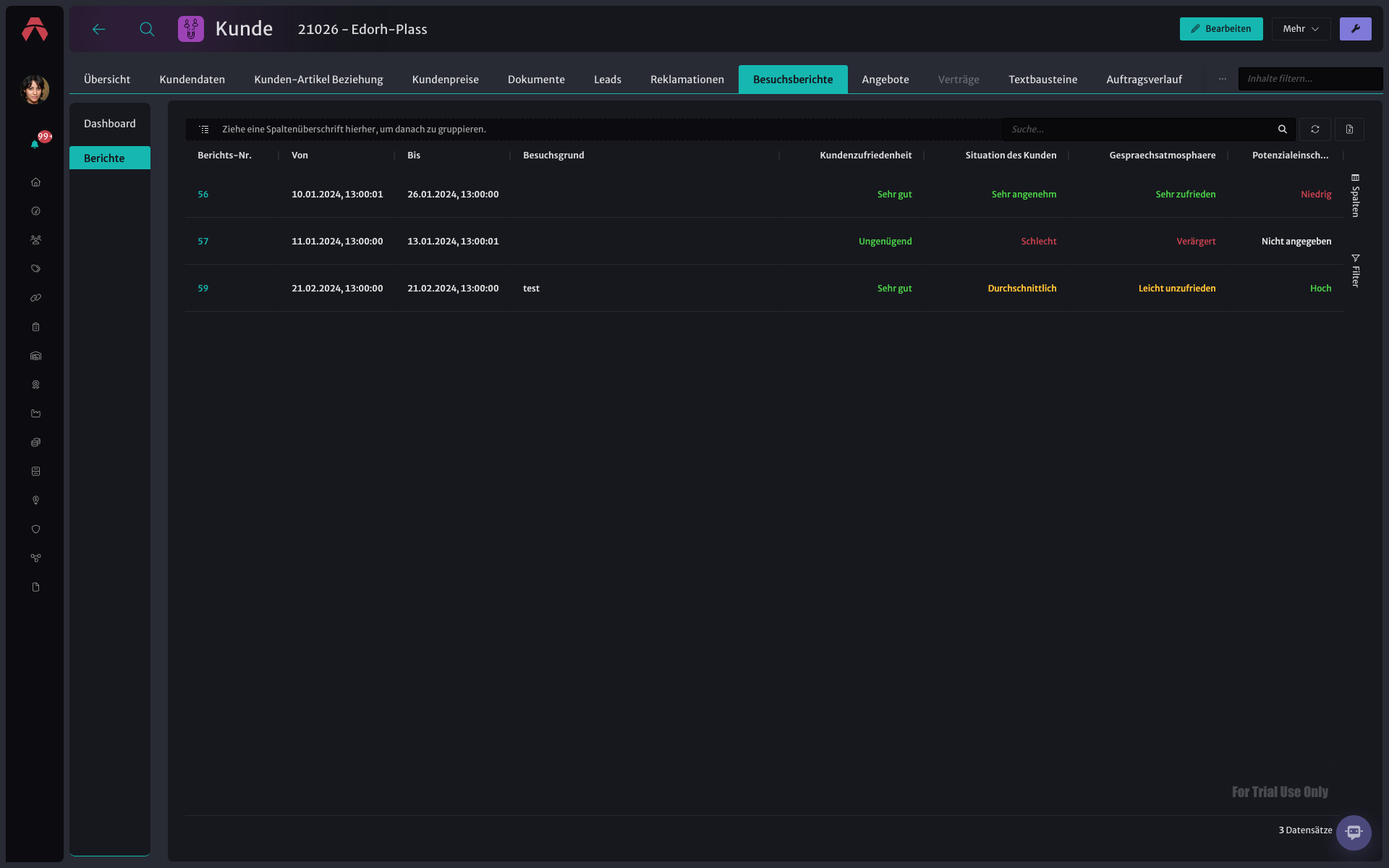Focus the Inhalte filtern input
Image resolution: width=1389 pixels, height=868 pixels.
point(1310,79)
